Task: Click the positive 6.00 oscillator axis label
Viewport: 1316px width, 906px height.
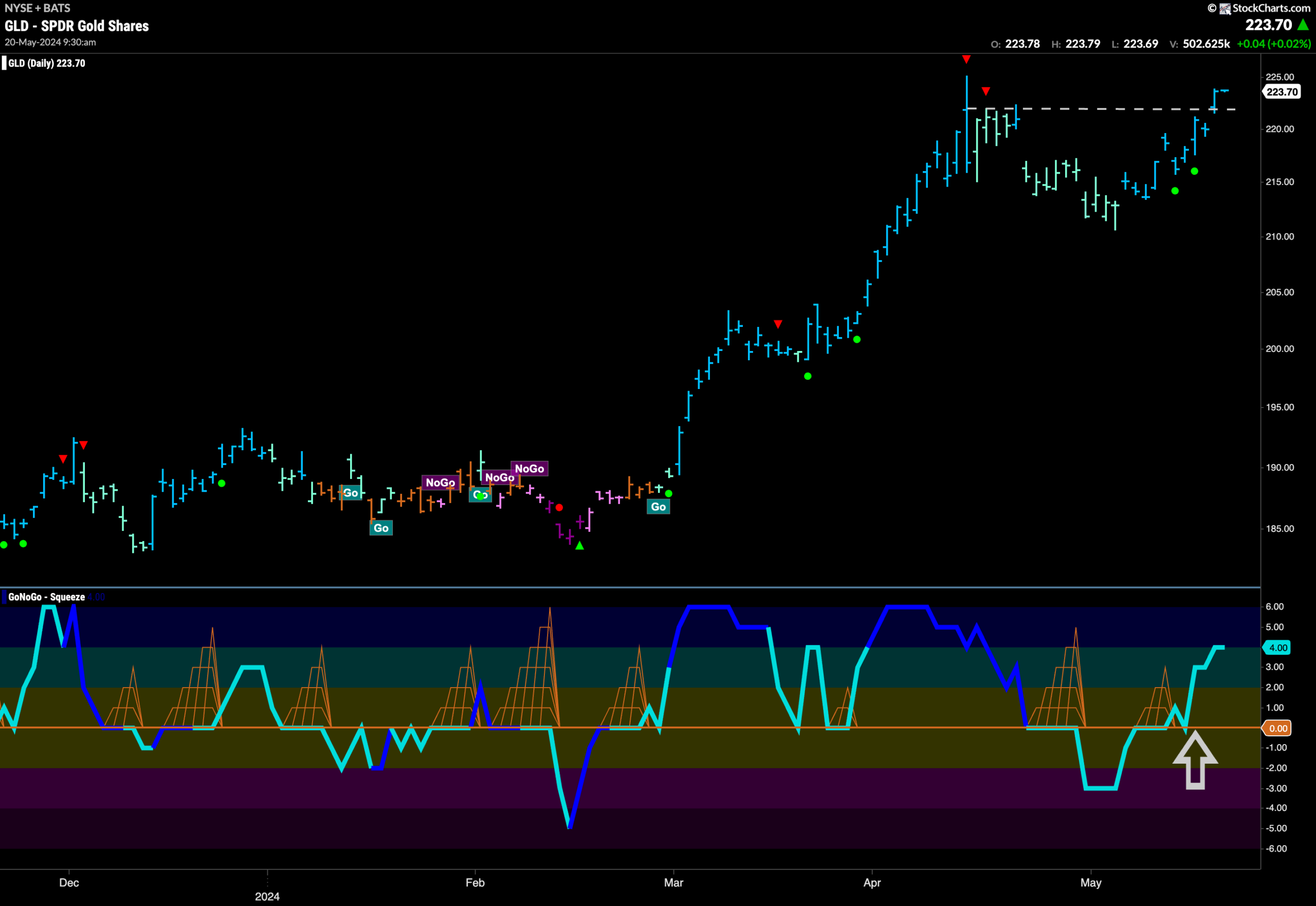Action: [x=1274, y=606]
